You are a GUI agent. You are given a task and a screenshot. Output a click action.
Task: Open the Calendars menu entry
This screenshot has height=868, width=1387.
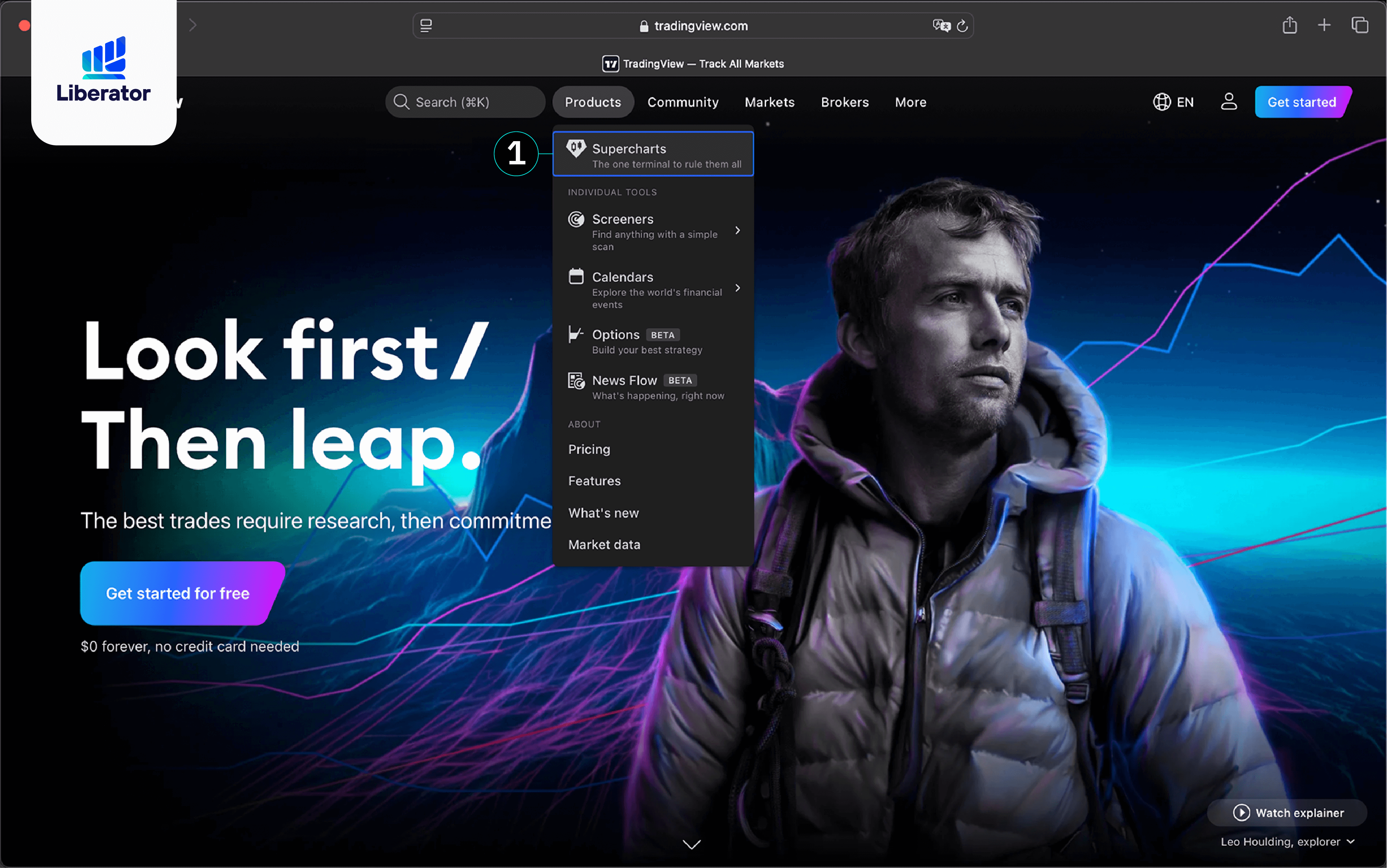[x=653, y=289]
